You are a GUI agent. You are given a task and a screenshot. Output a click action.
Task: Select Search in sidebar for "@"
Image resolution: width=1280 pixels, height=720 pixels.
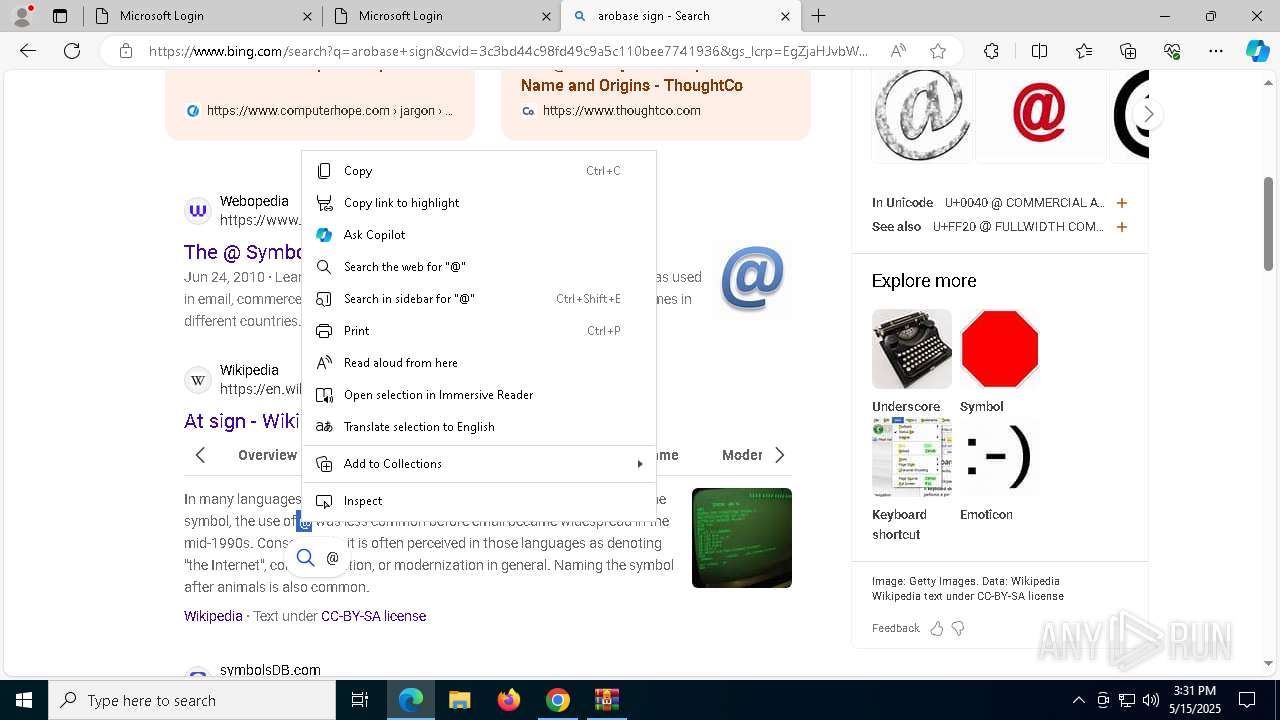(479, 299)
